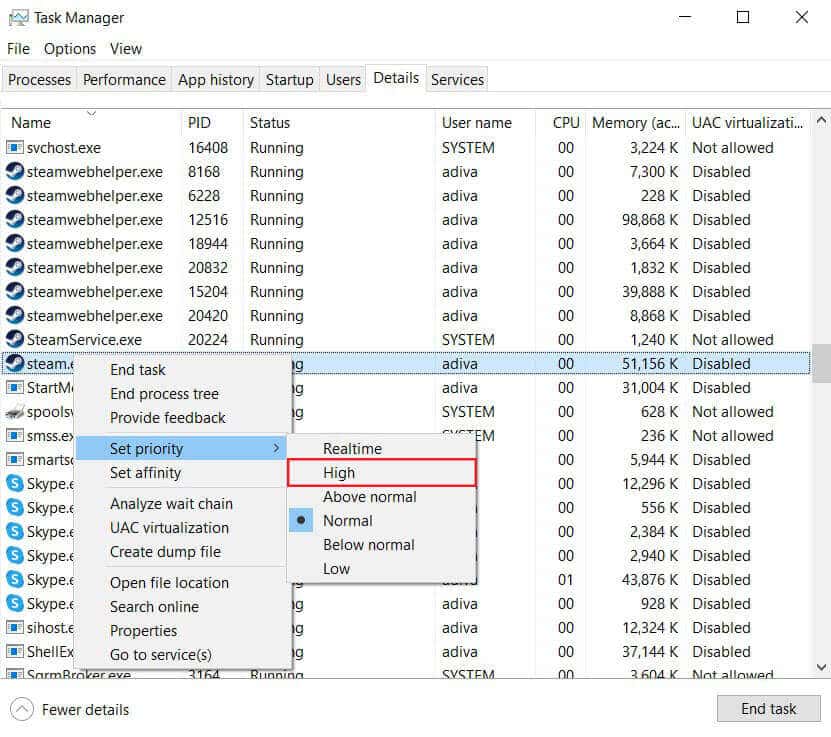Choose Below normal priority
Viewport: 831px width, 737px height.
(382, 545)
